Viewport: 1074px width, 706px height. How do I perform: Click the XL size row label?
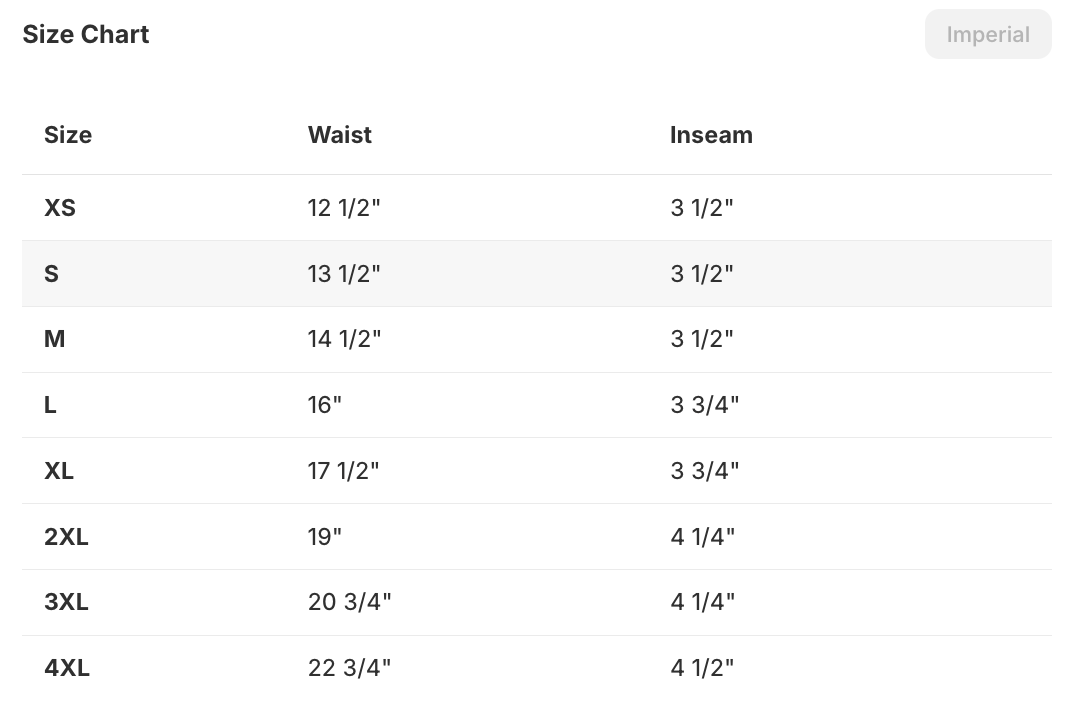click(59, 471)
